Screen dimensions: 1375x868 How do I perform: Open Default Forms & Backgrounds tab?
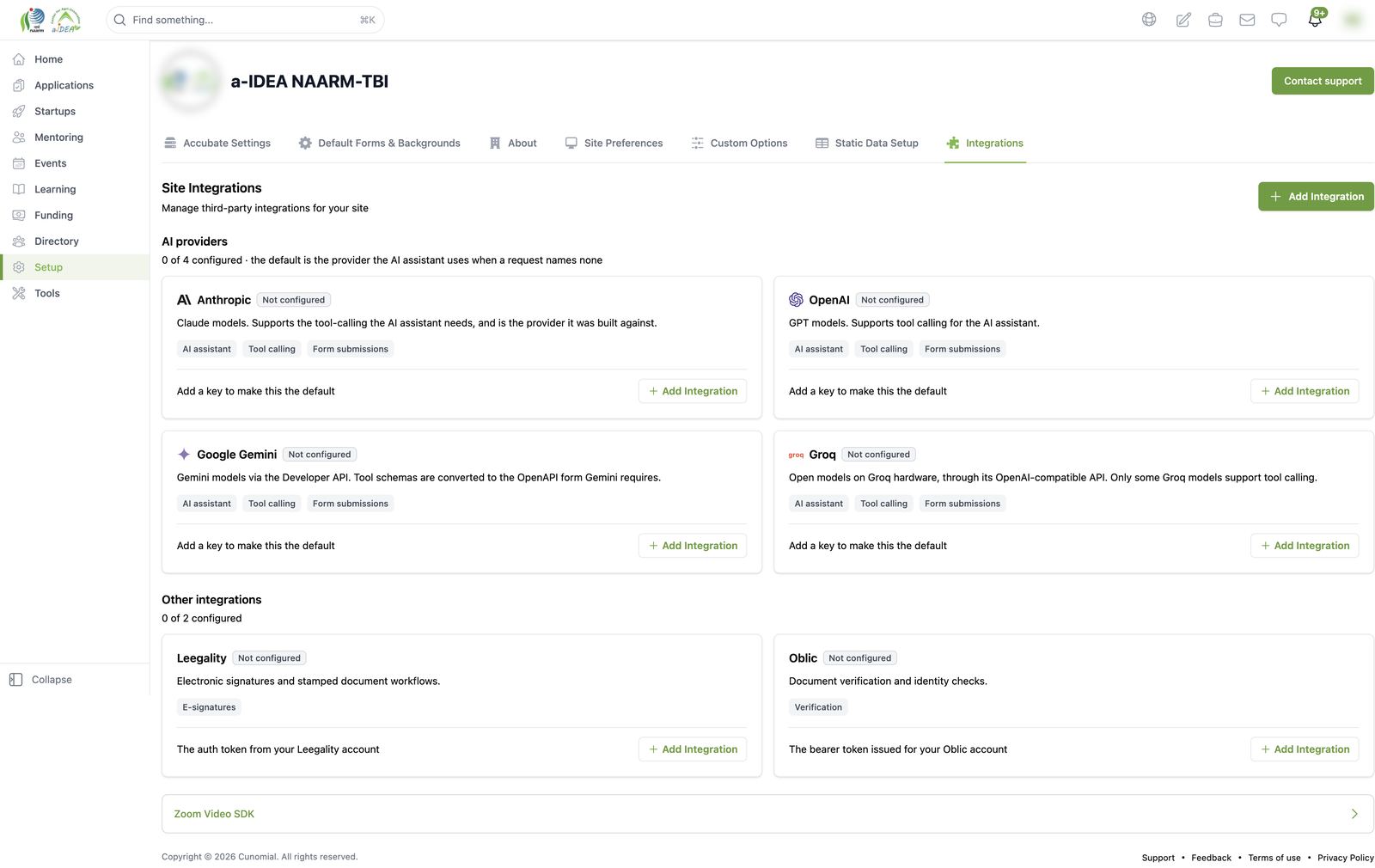coord(379,144)
